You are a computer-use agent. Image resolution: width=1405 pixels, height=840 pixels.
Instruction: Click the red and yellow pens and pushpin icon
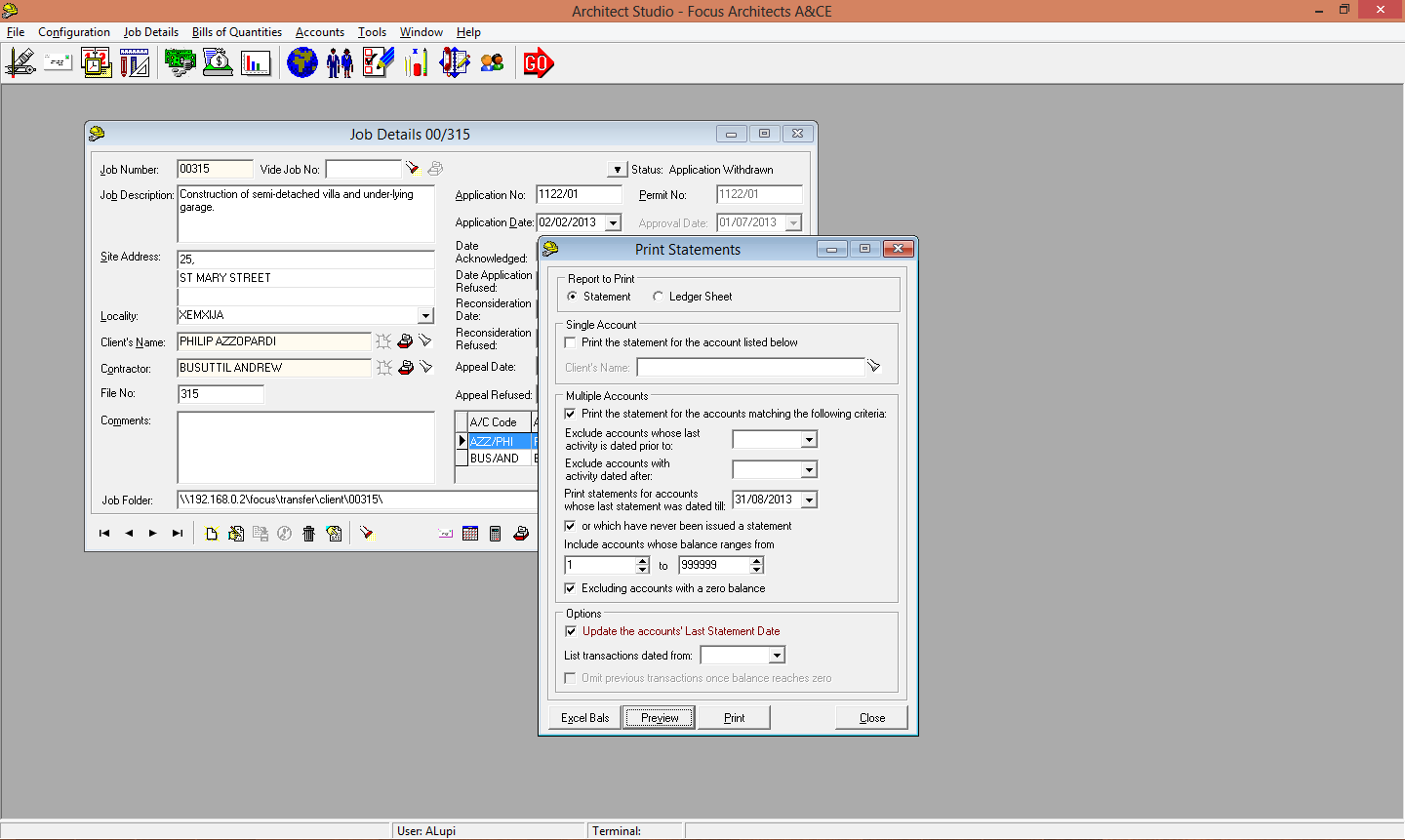pyautogui.click(x=417, y=63)
